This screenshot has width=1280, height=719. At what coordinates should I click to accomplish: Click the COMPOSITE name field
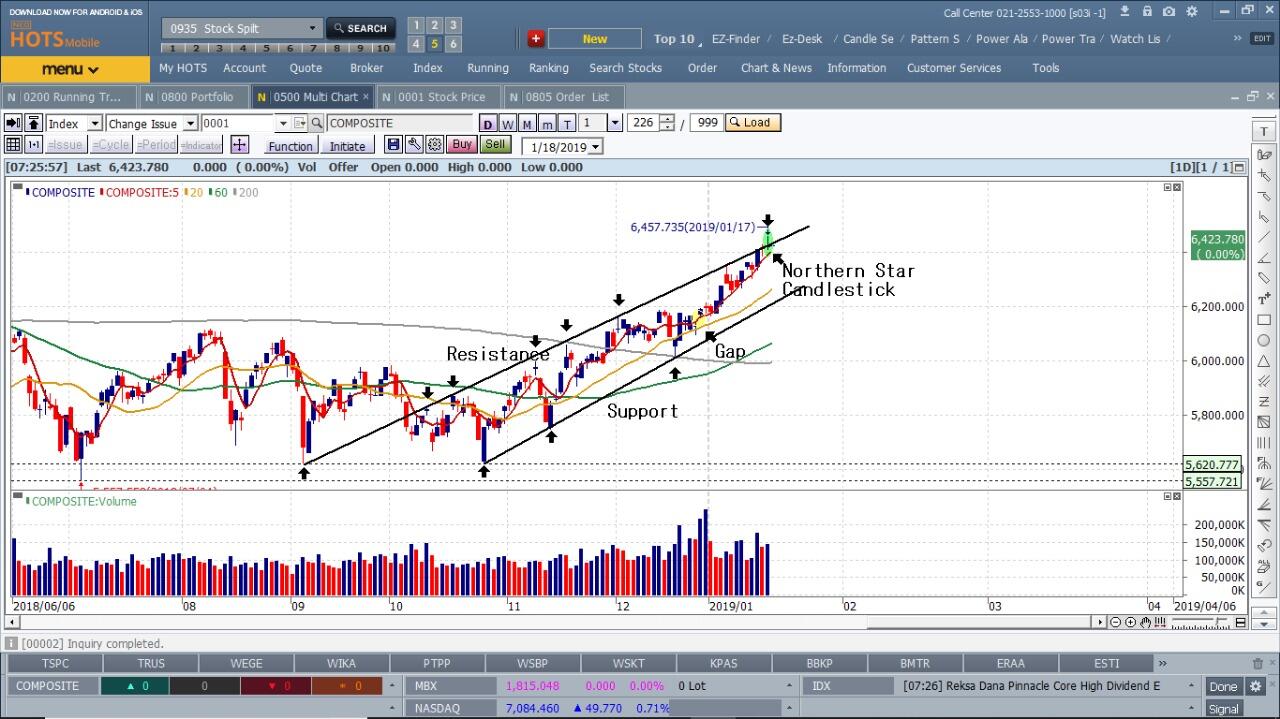tap(400, 123)
